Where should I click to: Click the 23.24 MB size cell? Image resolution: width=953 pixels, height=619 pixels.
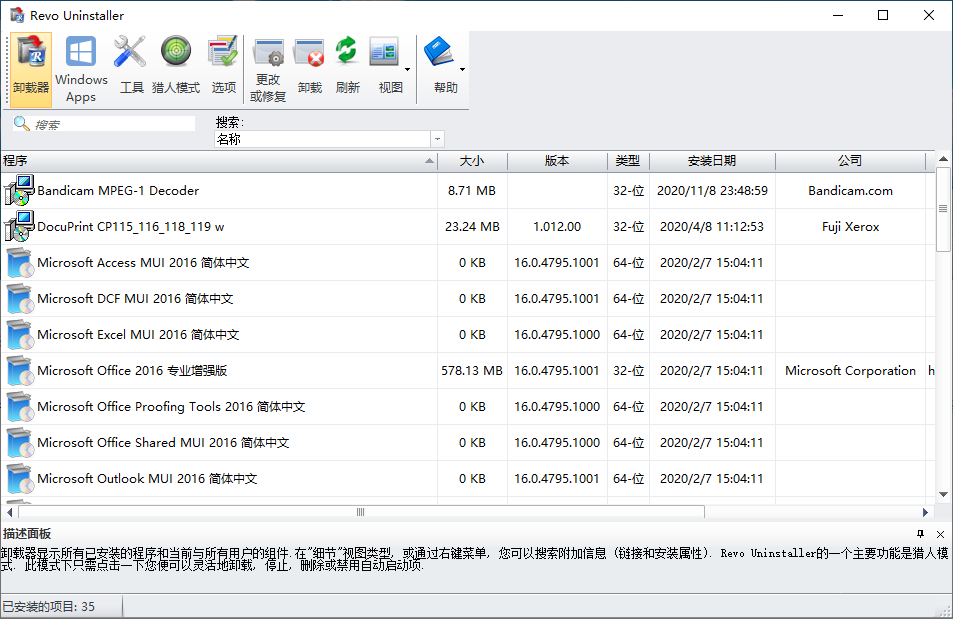472,227
